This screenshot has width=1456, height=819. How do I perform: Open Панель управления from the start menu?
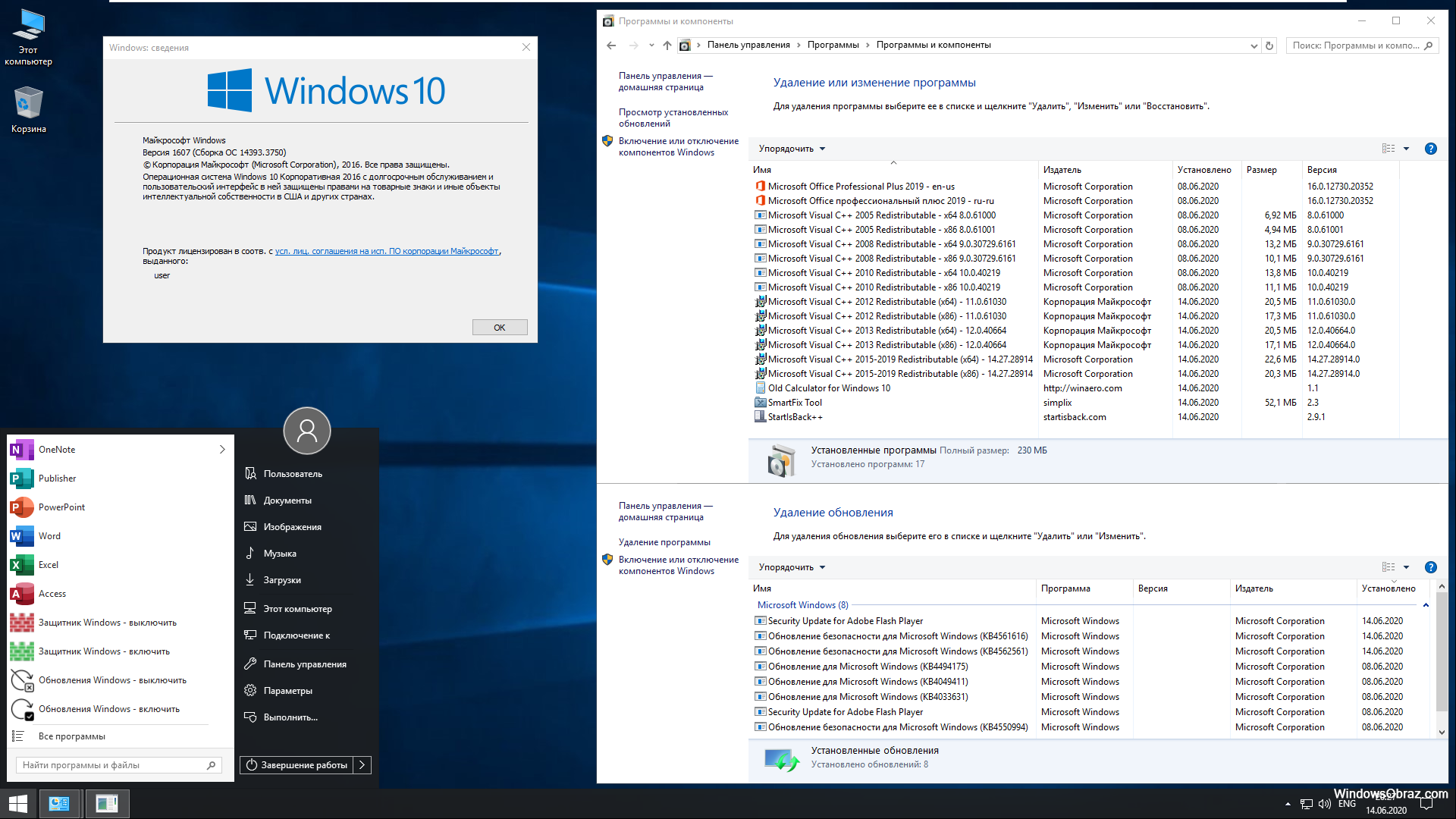[x=304, y=664]
